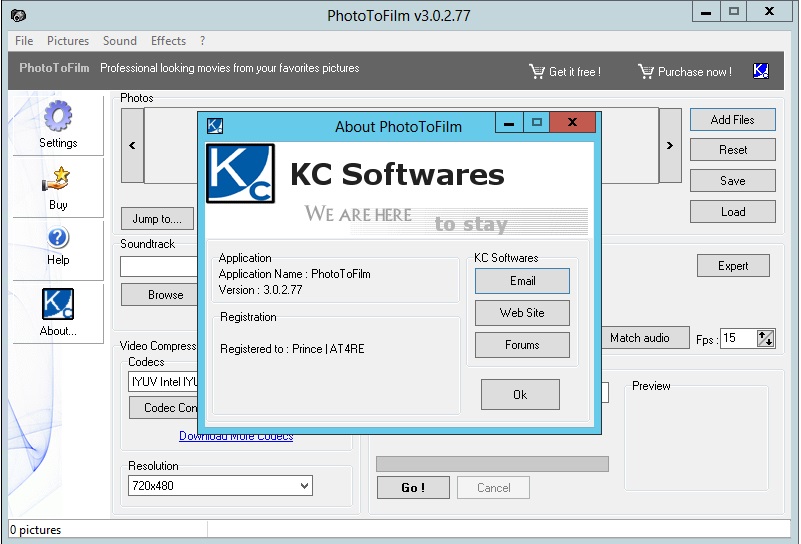Click Ok to close About dialog
The height and width of the screenshot is (544, 801).
pyautogui.click(x=520, y=394)
